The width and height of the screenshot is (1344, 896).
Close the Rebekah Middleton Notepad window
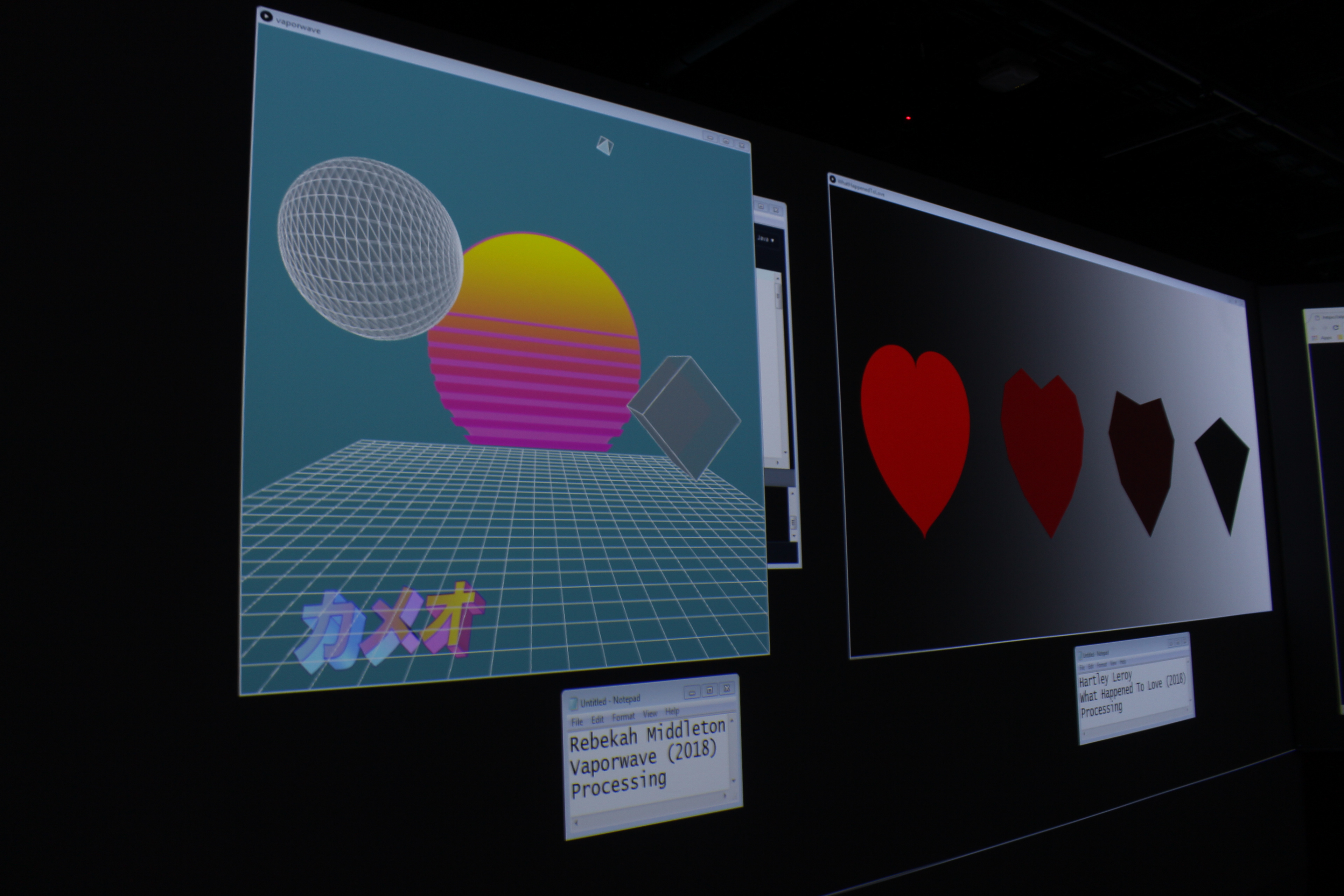pyautogui.click(x=727, y=688)
